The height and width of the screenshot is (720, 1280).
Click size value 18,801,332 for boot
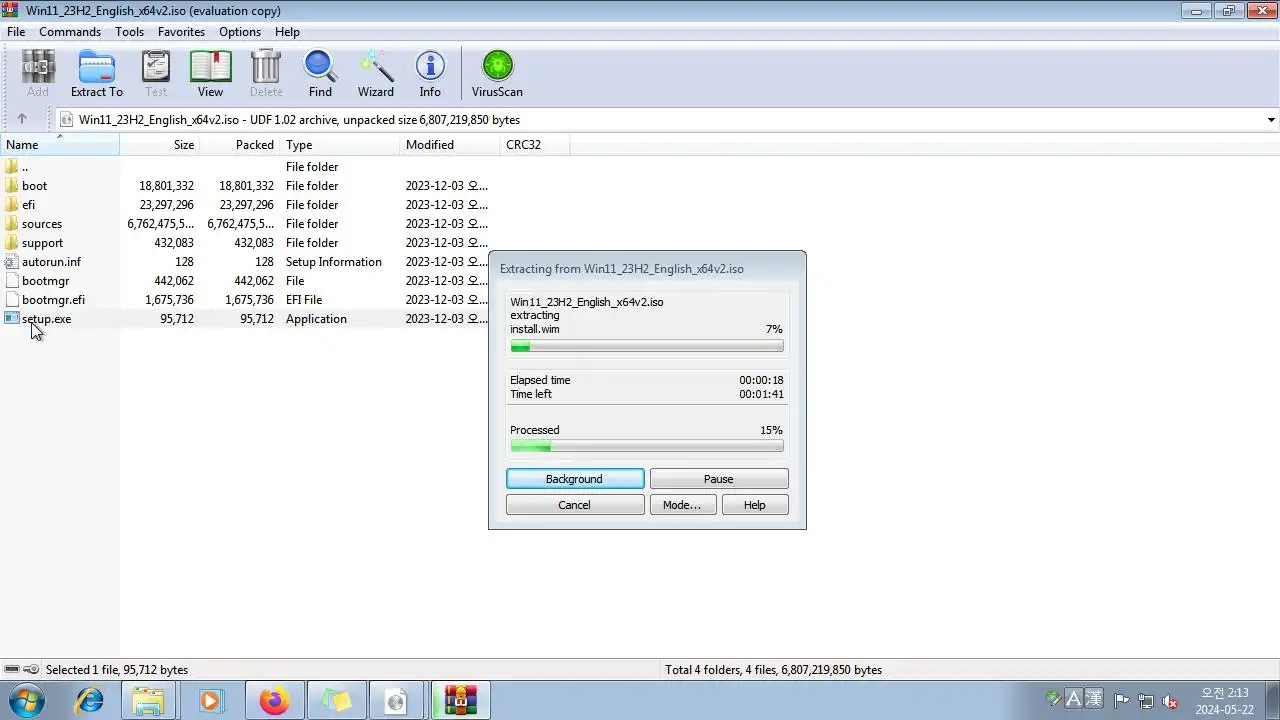(166, 185)
